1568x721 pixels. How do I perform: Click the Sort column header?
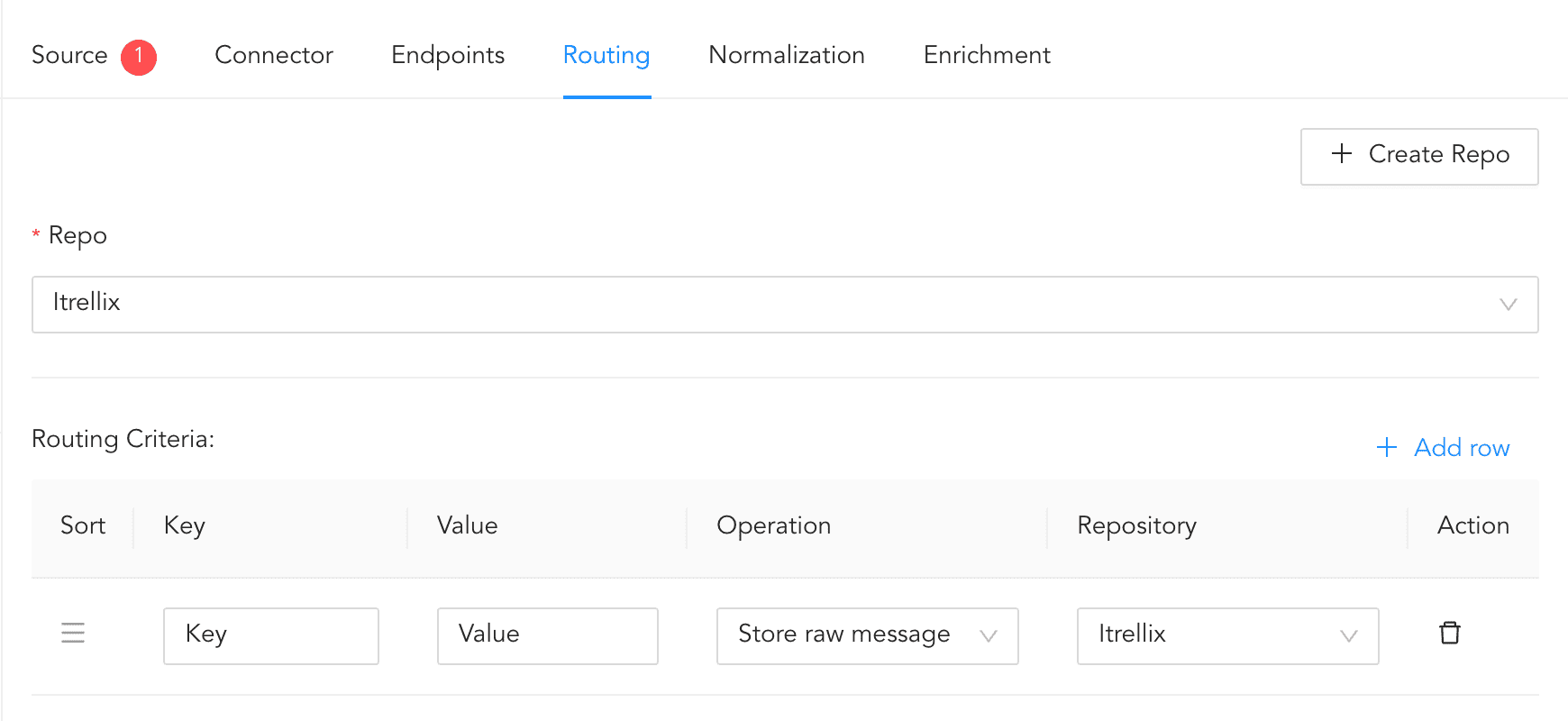(x=83, y=526)
